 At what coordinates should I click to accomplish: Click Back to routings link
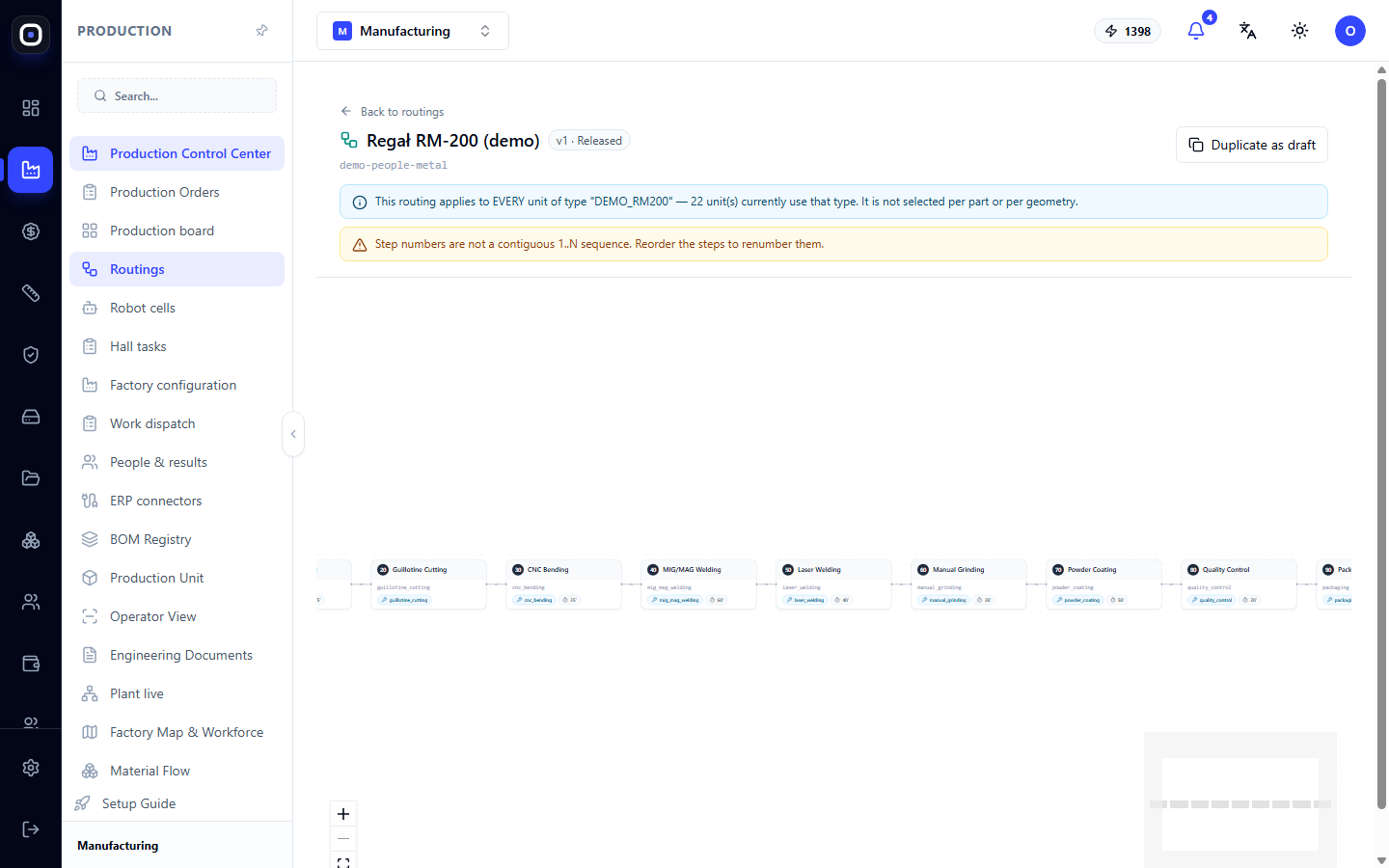[x=392, y=112]
